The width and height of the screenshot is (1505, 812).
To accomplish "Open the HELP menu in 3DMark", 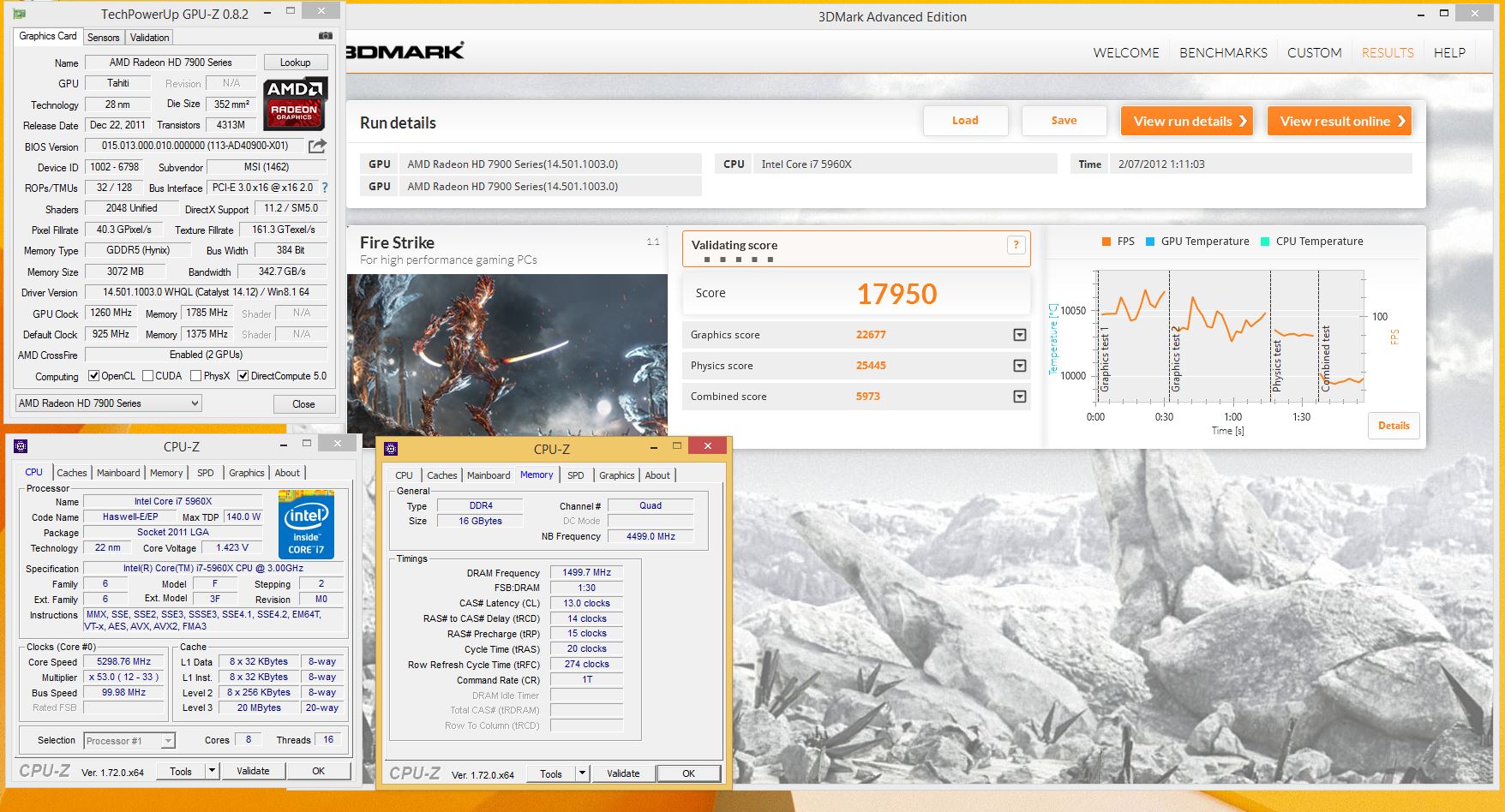I will click(x=1449, y=53).
